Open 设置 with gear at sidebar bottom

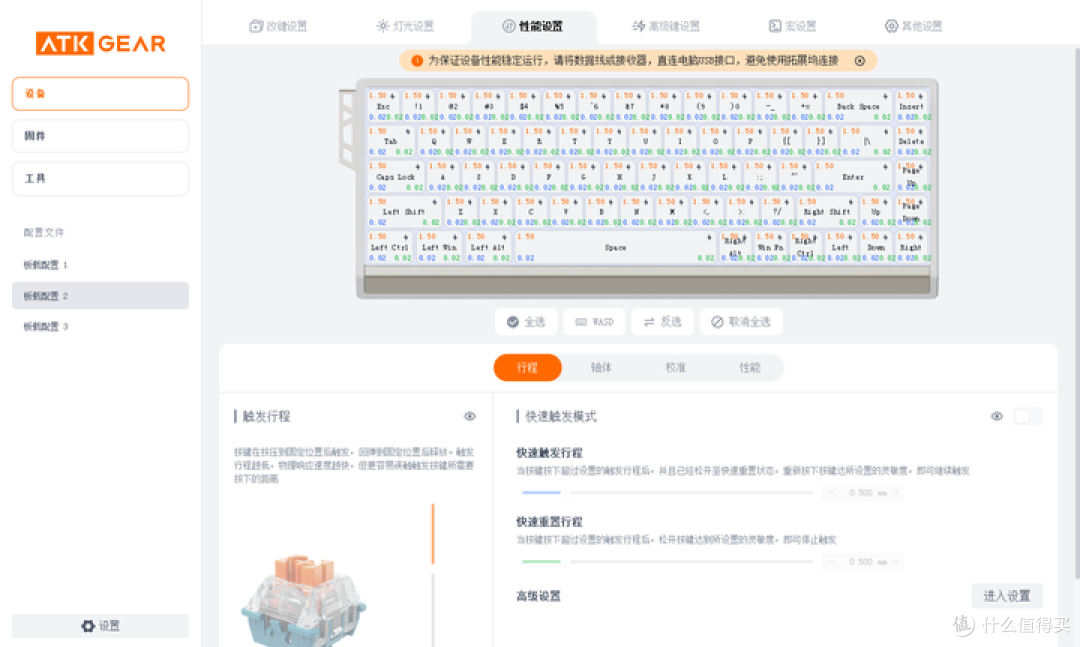pos(101,626)
